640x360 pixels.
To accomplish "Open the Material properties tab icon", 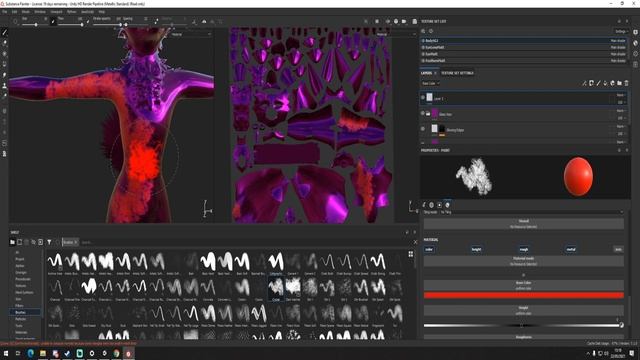I will click(x=447, y=205).
